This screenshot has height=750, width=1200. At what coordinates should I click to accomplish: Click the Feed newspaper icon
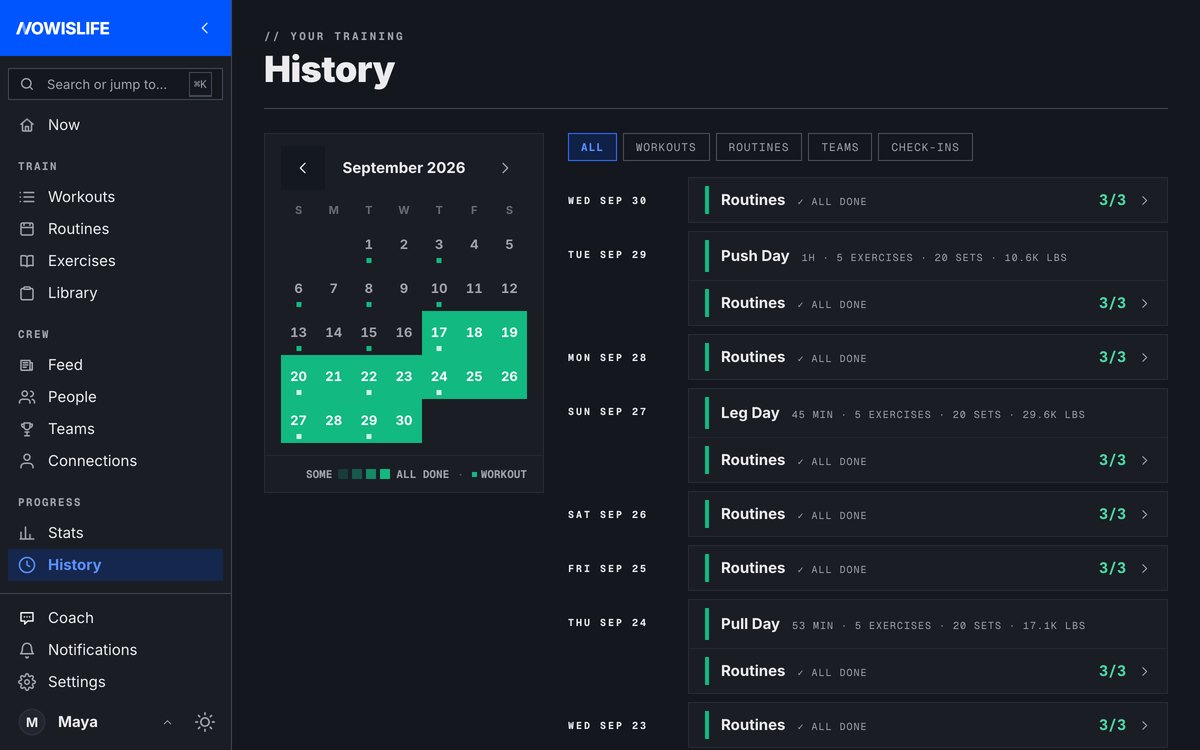(27, 365)
